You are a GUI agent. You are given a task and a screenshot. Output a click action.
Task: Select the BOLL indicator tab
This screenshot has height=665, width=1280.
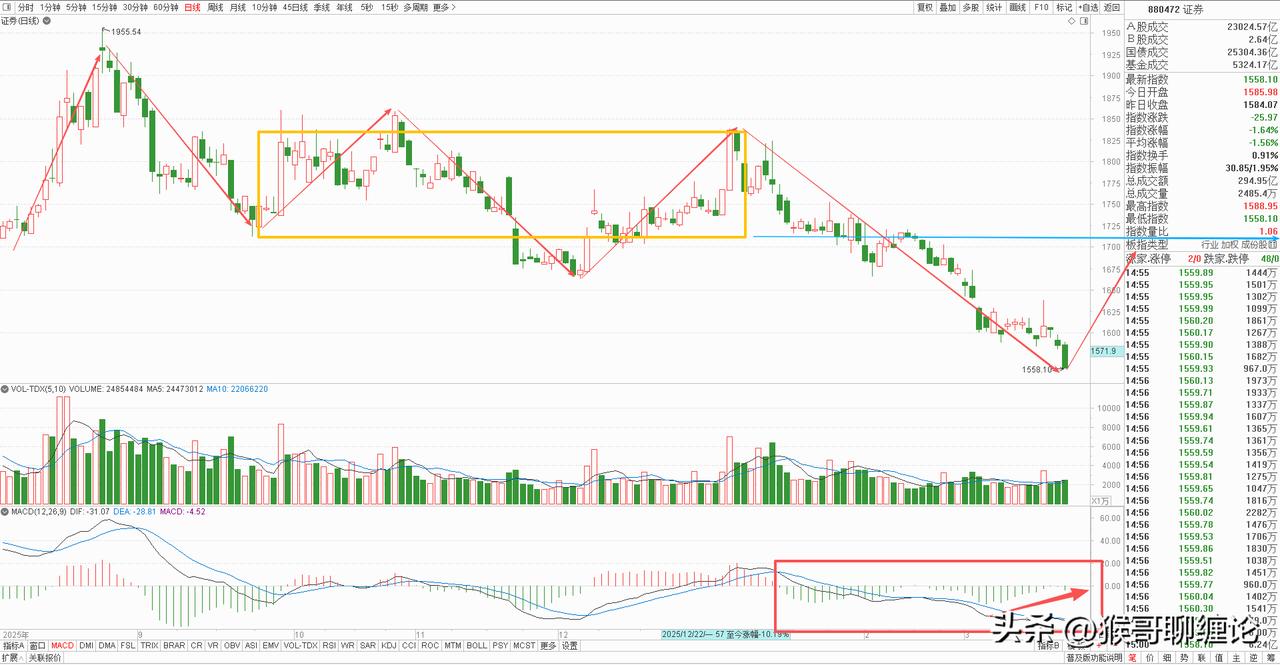(477, 645)
